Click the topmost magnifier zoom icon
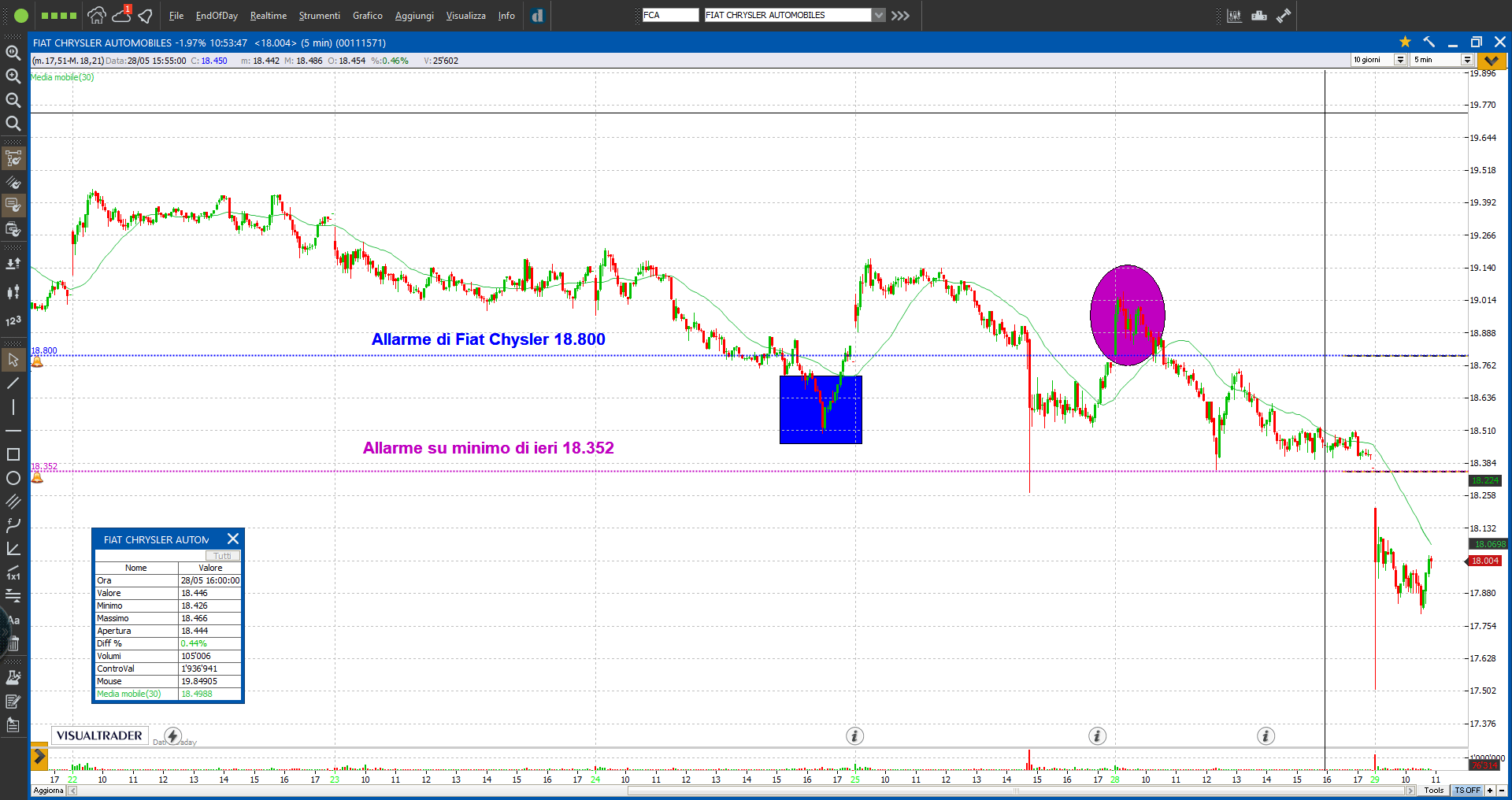This screenshot has width=1512, height=800. [x=13, y=53]
